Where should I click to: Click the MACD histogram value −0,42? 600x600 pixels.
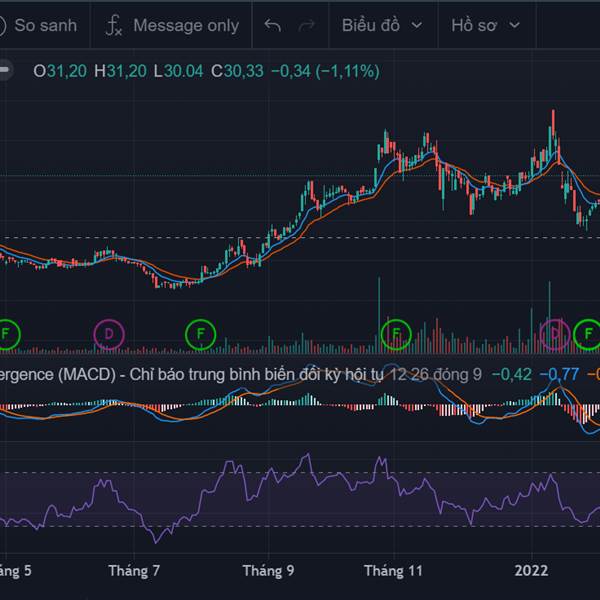coord(515,375)
